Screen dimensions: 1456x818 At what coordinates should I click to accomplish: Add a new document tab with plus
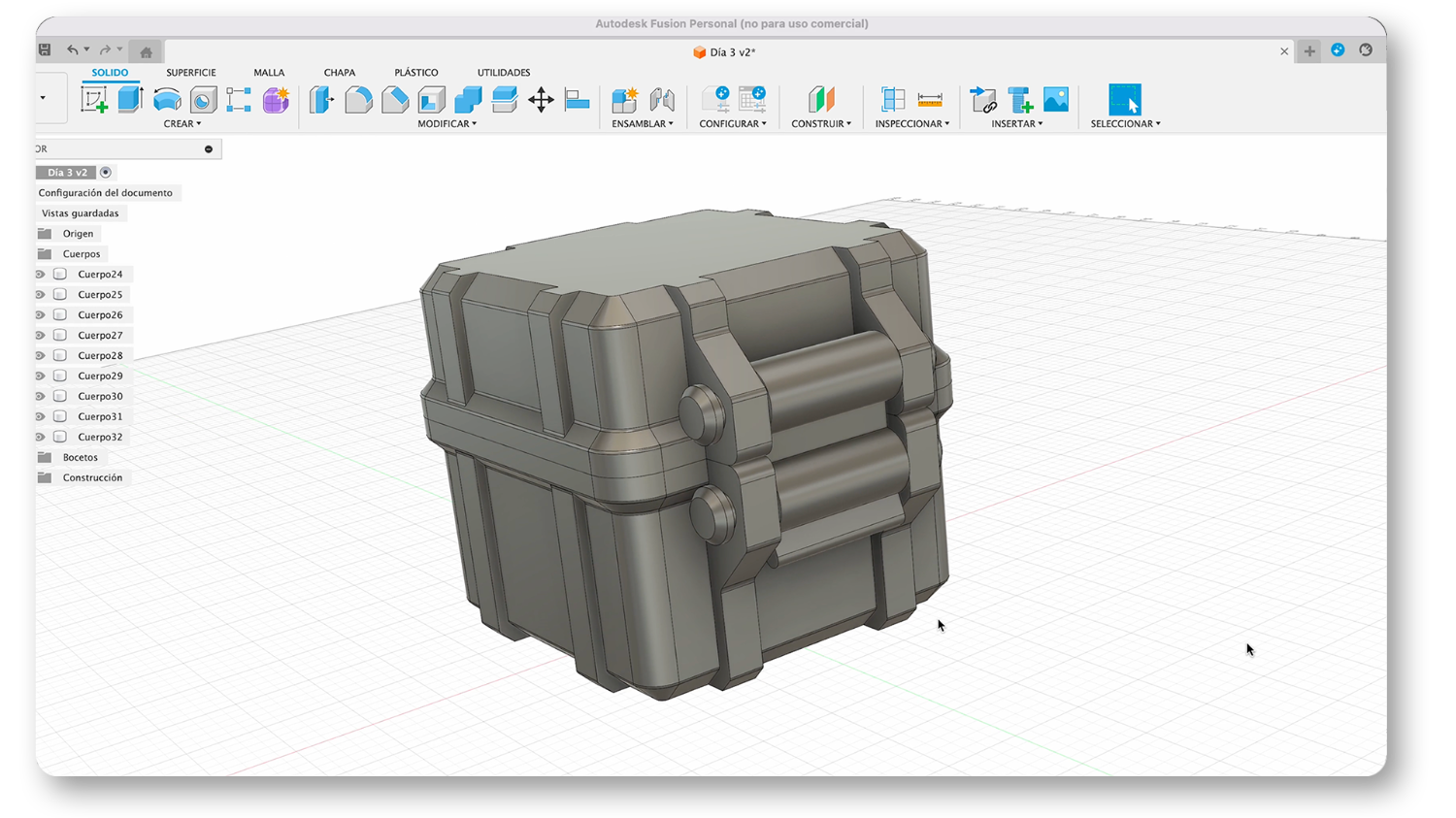tap(1309, 51)
